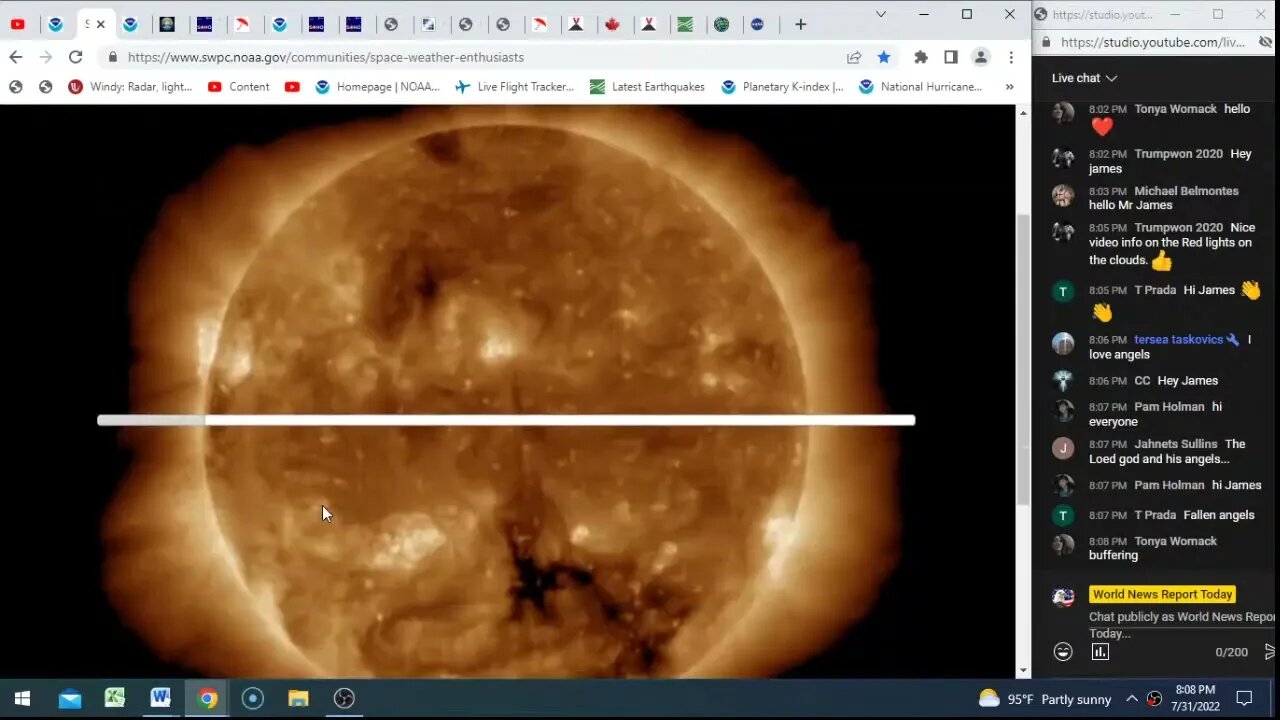Image resolution: width=1280 pixels, height=720 pixels.
Task: Click the CC 'Hey James' message
Action: [x=1153, y=381]
